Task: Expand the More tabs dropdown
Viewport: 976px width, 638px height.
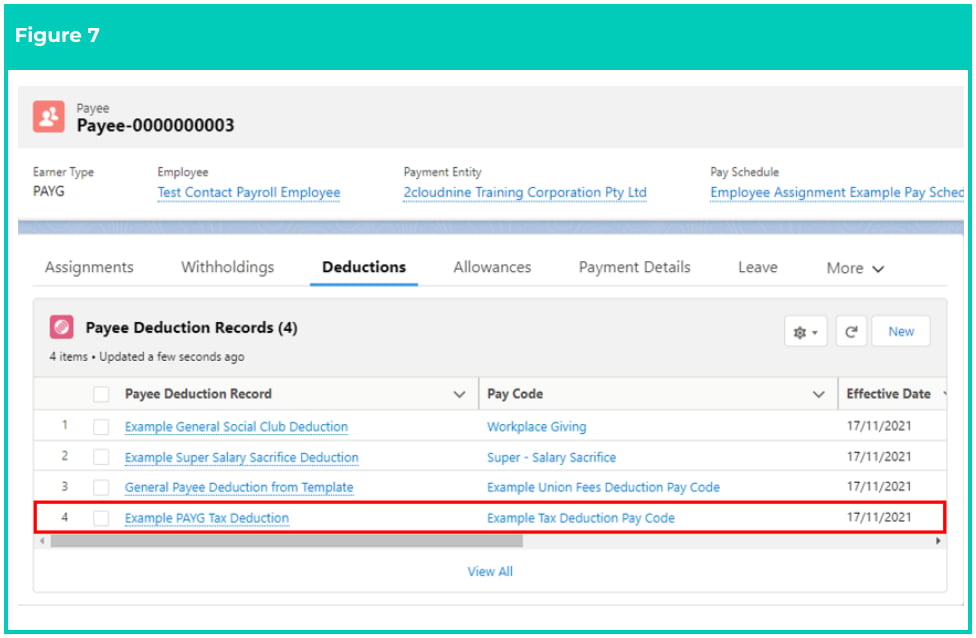Action: click(855, 268)
